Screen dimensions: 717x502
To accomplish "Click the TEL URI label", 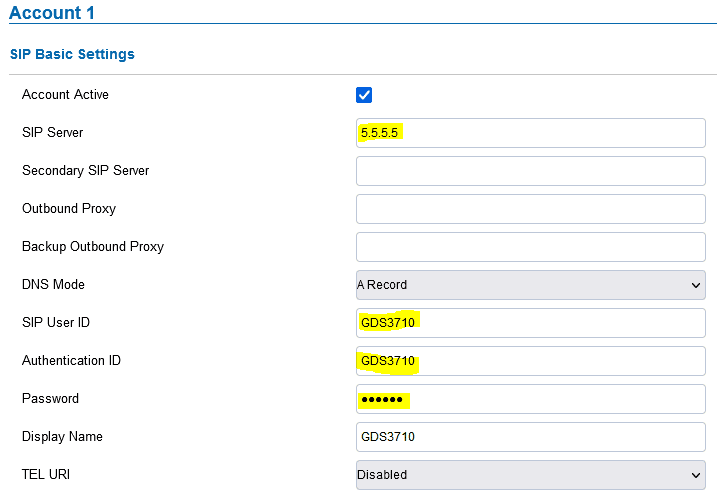I will click(x=46, y=475).
